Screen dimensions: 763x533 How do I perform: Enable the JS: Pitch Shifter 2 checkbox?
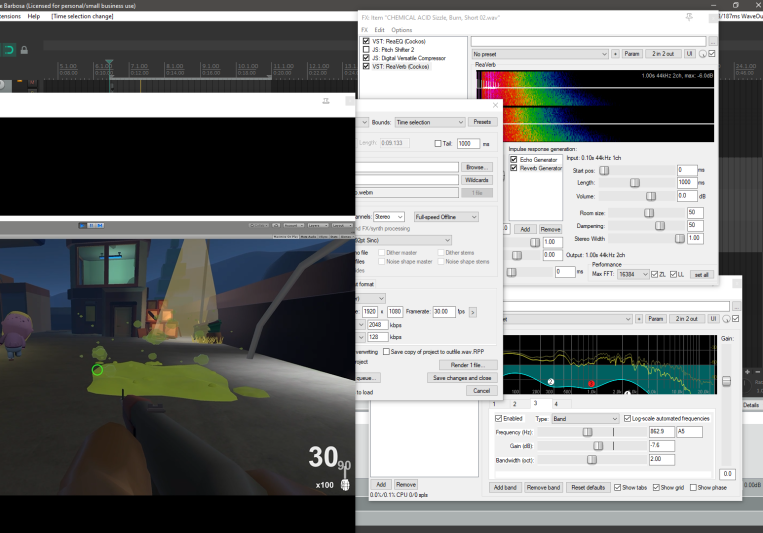(366, 50)
